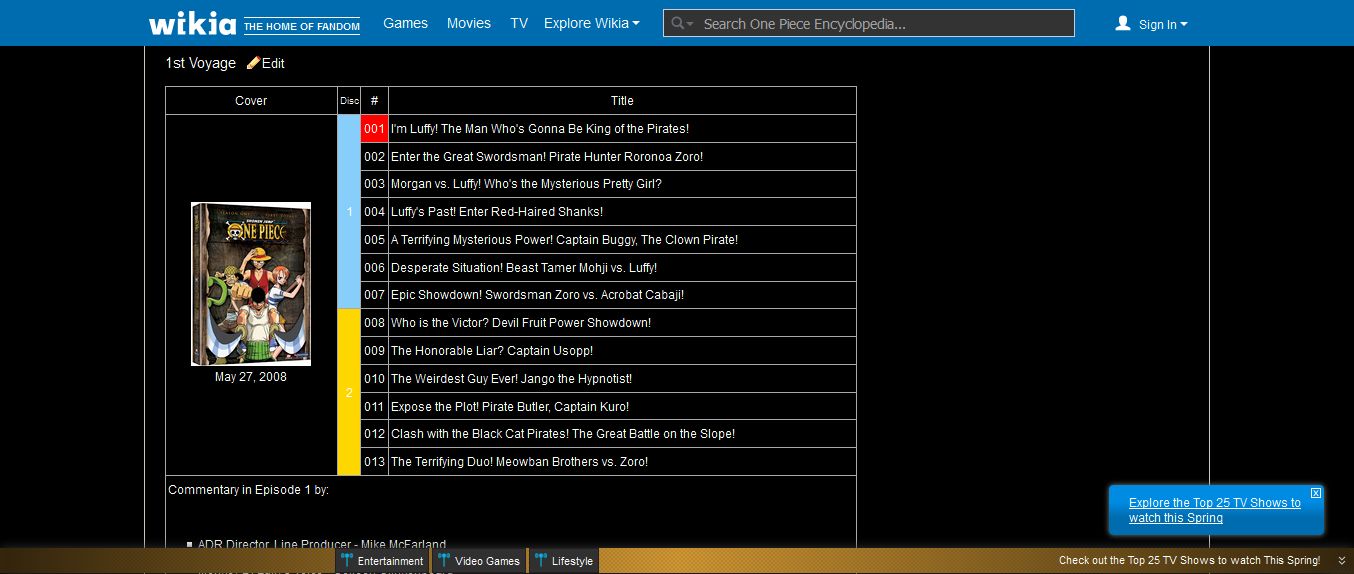1354x574 pixels.
Task: Click title "Morgan vs. Luffy! Who's the Mysterious Pretty Girl?"
Action: 526,184
